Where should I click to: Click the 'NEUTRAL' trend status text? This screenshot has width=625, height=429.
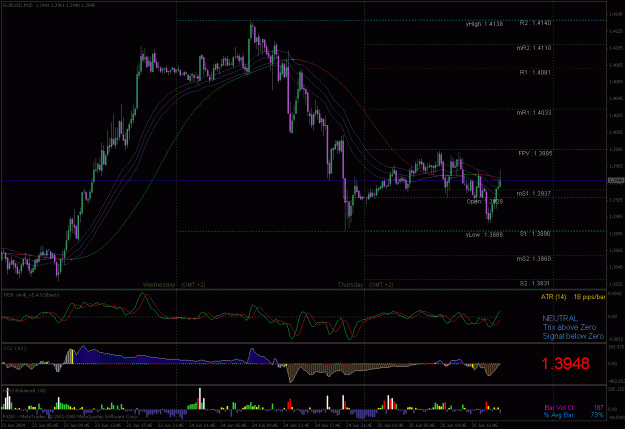click(560, 318)
